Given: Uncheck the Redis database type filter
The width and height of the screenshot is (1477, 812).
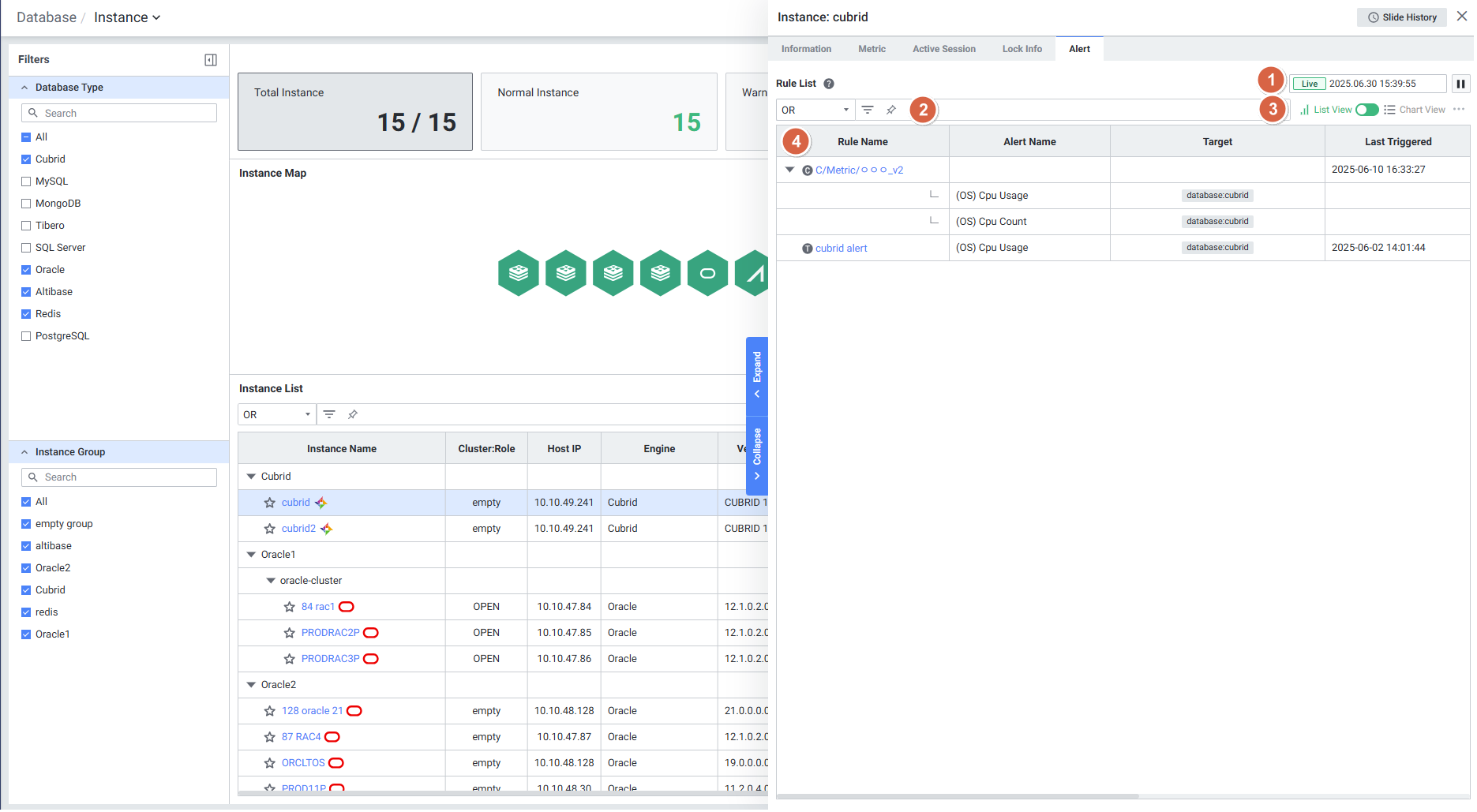Looking at the screenshot, I should pyautogui.click(x=26, y=314).
